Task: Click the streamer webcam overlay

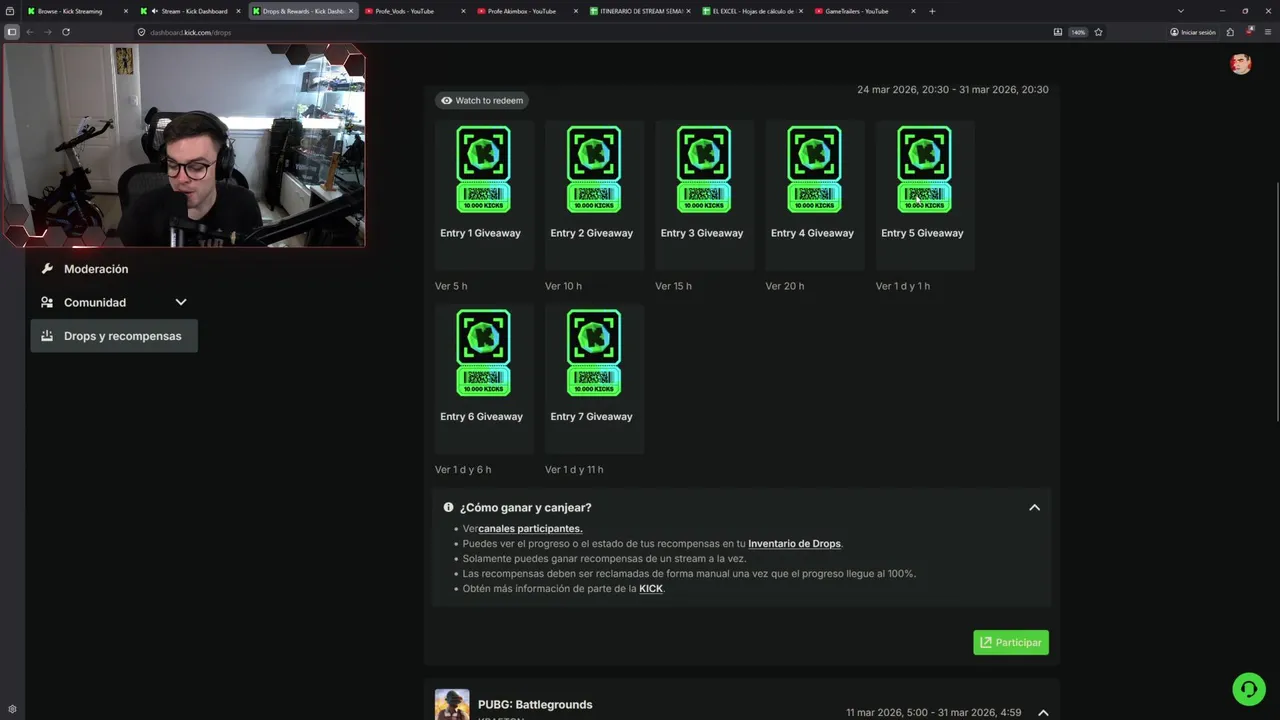Action: click(183, 145)
